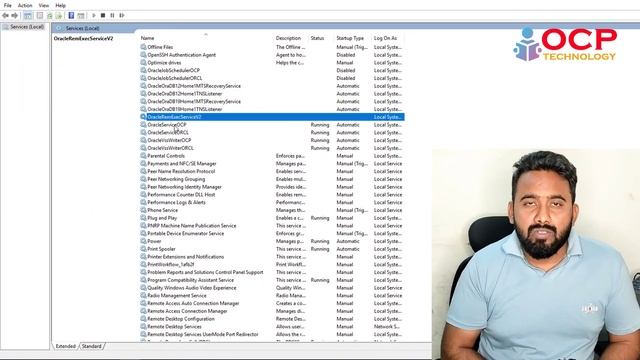Click gear icon beside Offline Files
Image resolution: width=640 pixels, height=360 pixels.
click(x=143, y=47)
